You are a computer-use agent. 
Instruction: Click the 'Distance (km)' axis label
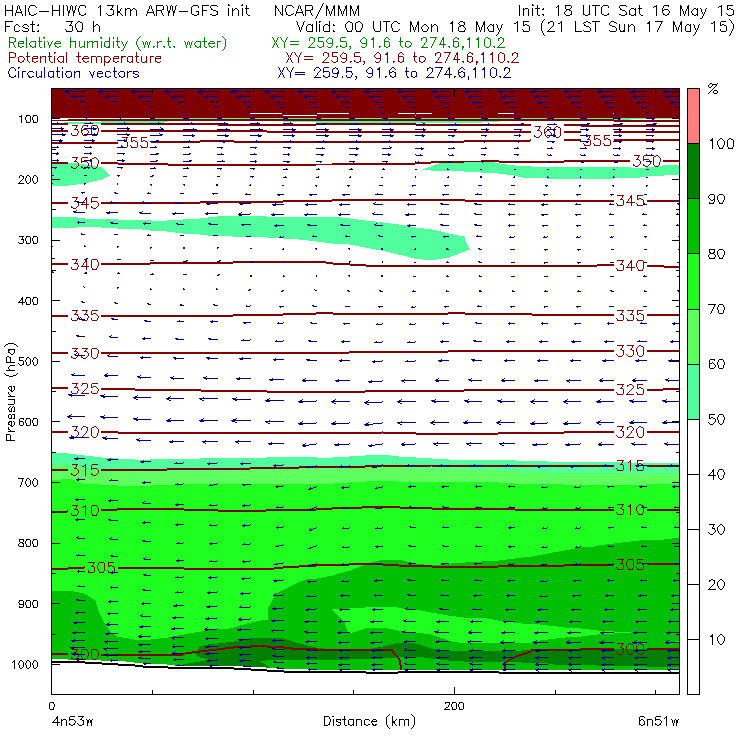[x=369, y=722]
